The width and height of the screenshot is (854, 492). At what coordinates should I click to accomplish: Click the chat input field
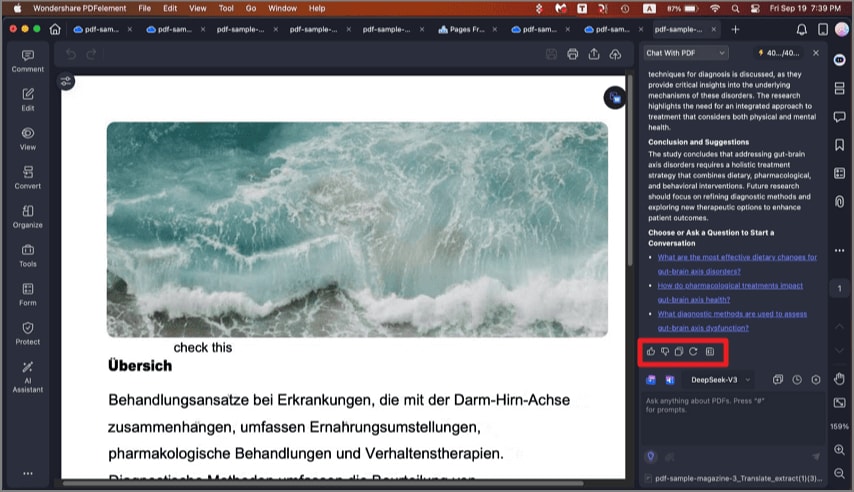coord(733,420)
